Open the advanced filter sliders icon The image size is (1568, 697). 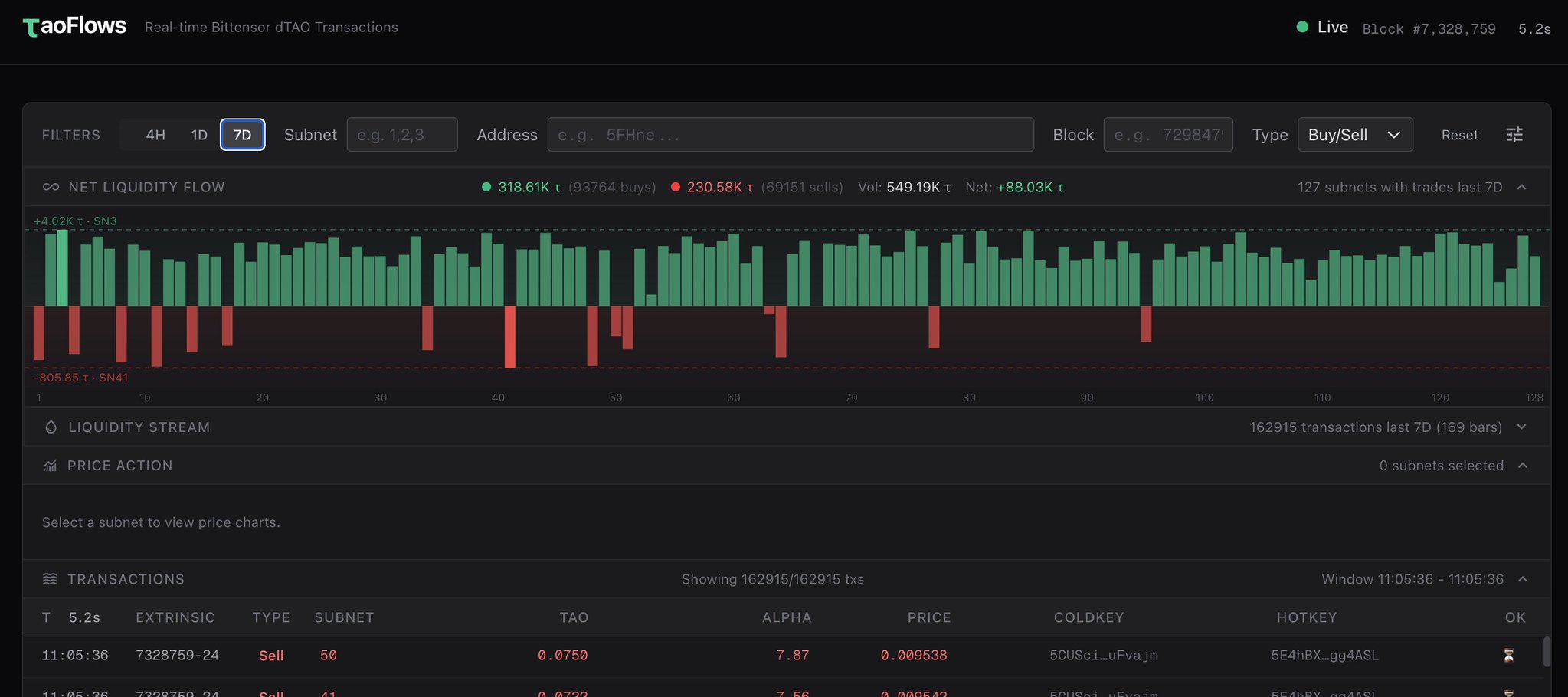[x=1514, y=135]
